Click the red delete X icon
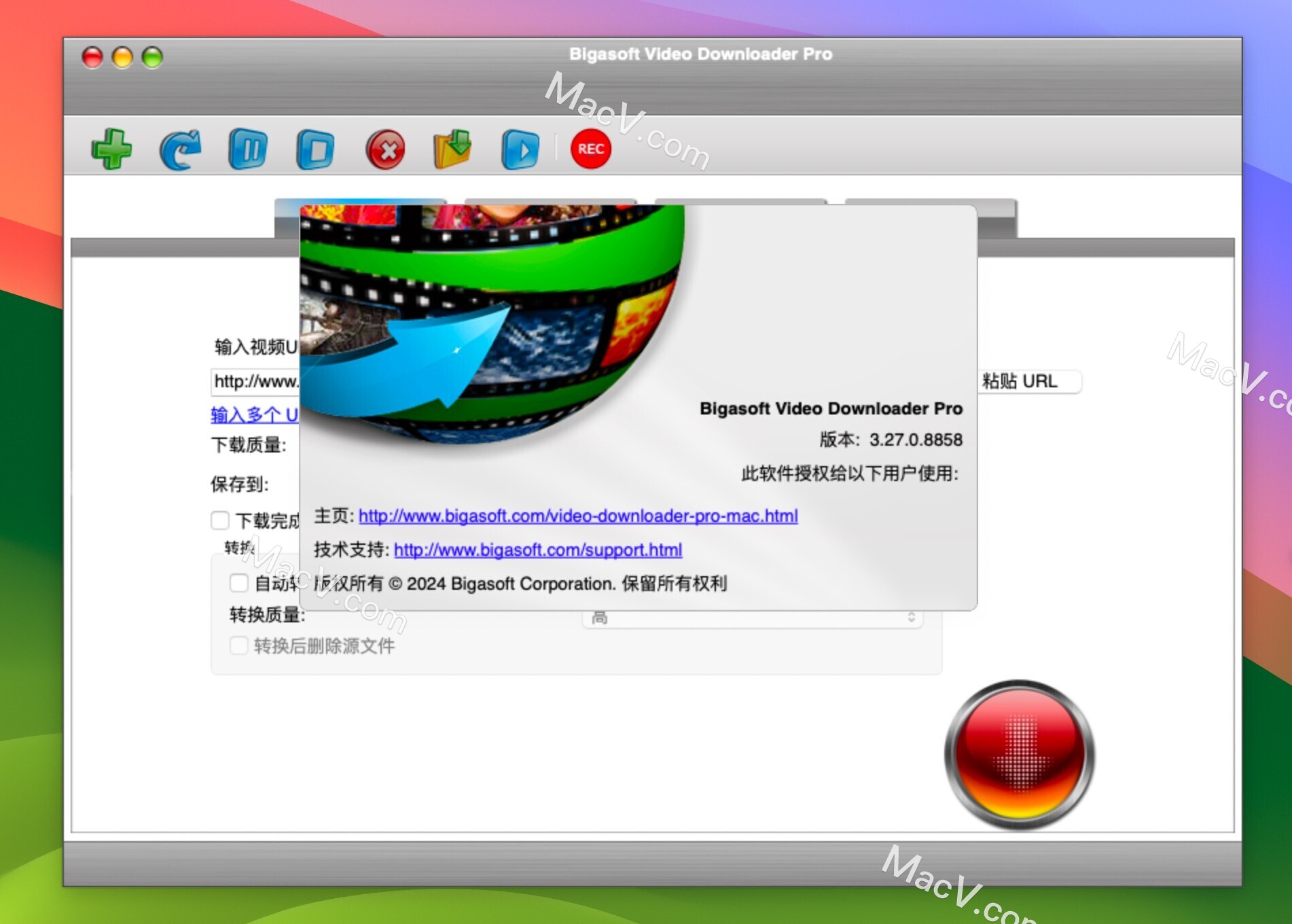 pos(385,149)
